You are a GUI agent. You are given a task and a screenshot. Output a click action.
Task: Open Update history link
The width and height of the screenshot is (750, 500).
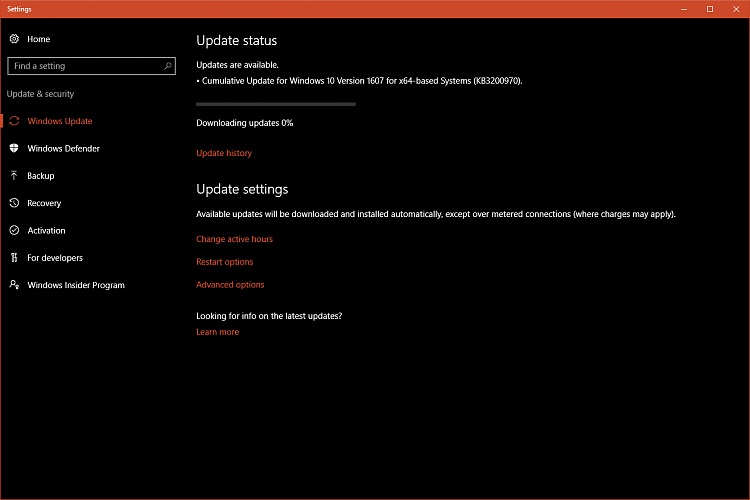click(224, 153)
